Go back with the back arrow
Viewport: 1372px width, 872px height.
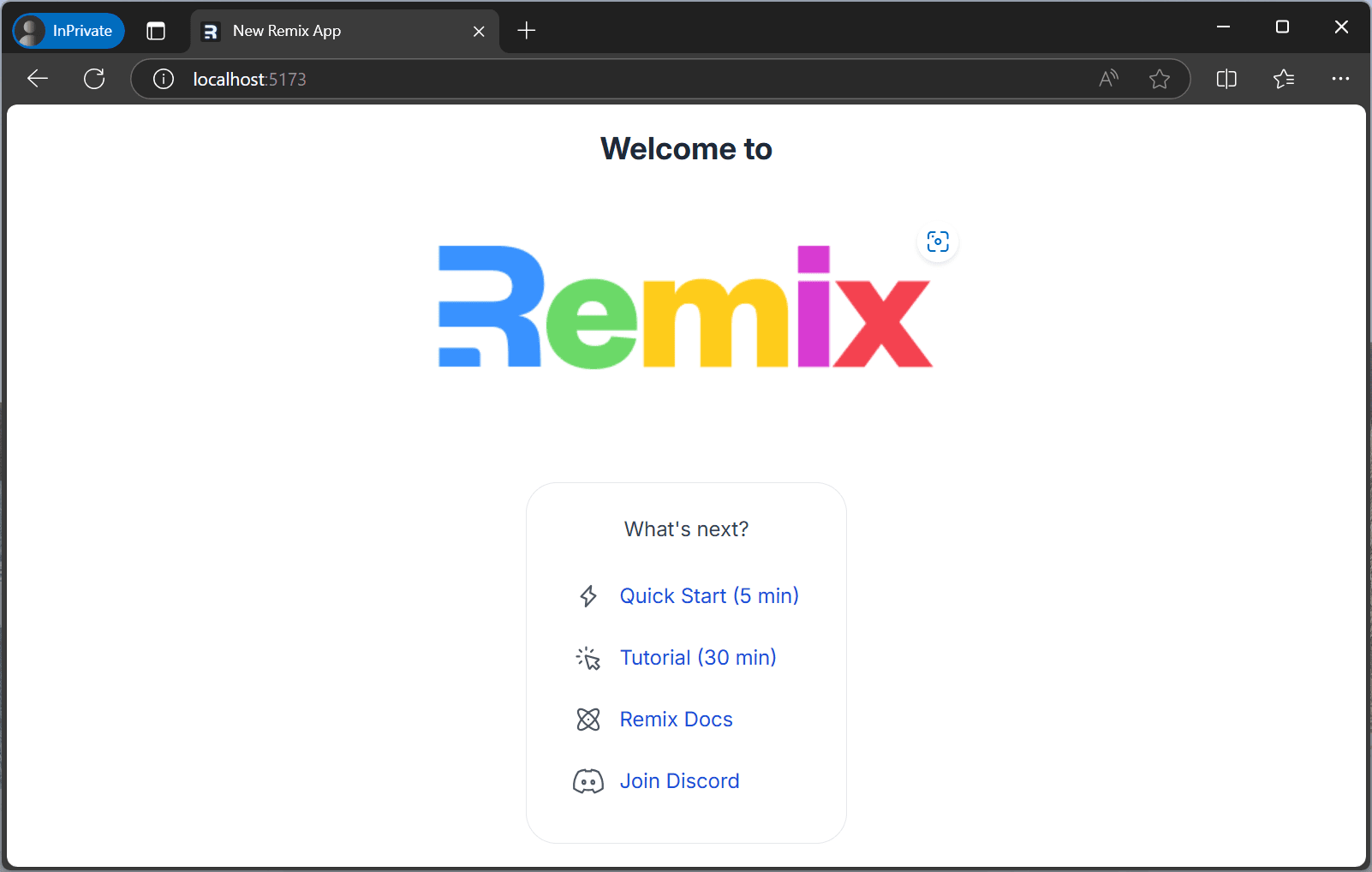[x=38, y=79]
